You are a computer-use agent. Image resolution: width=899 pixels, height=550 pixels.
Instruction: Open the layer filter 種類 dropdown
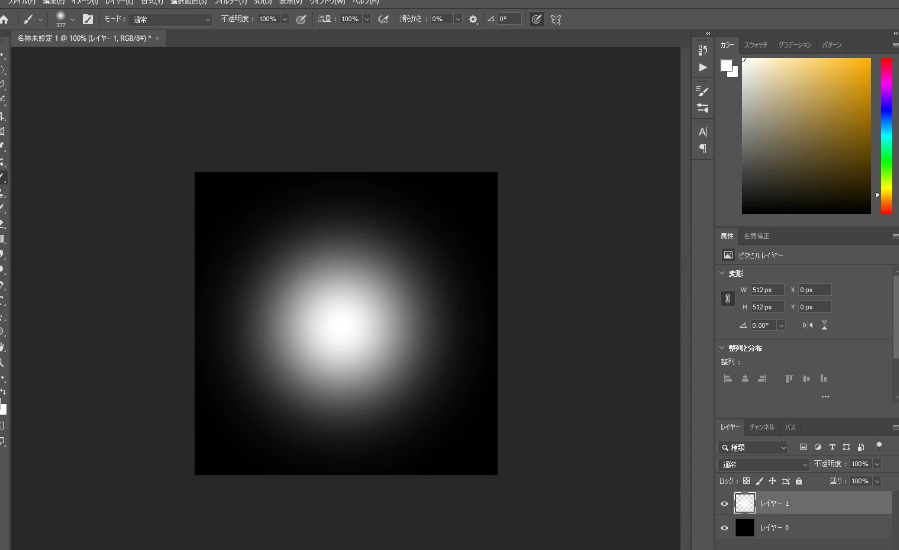753,447
